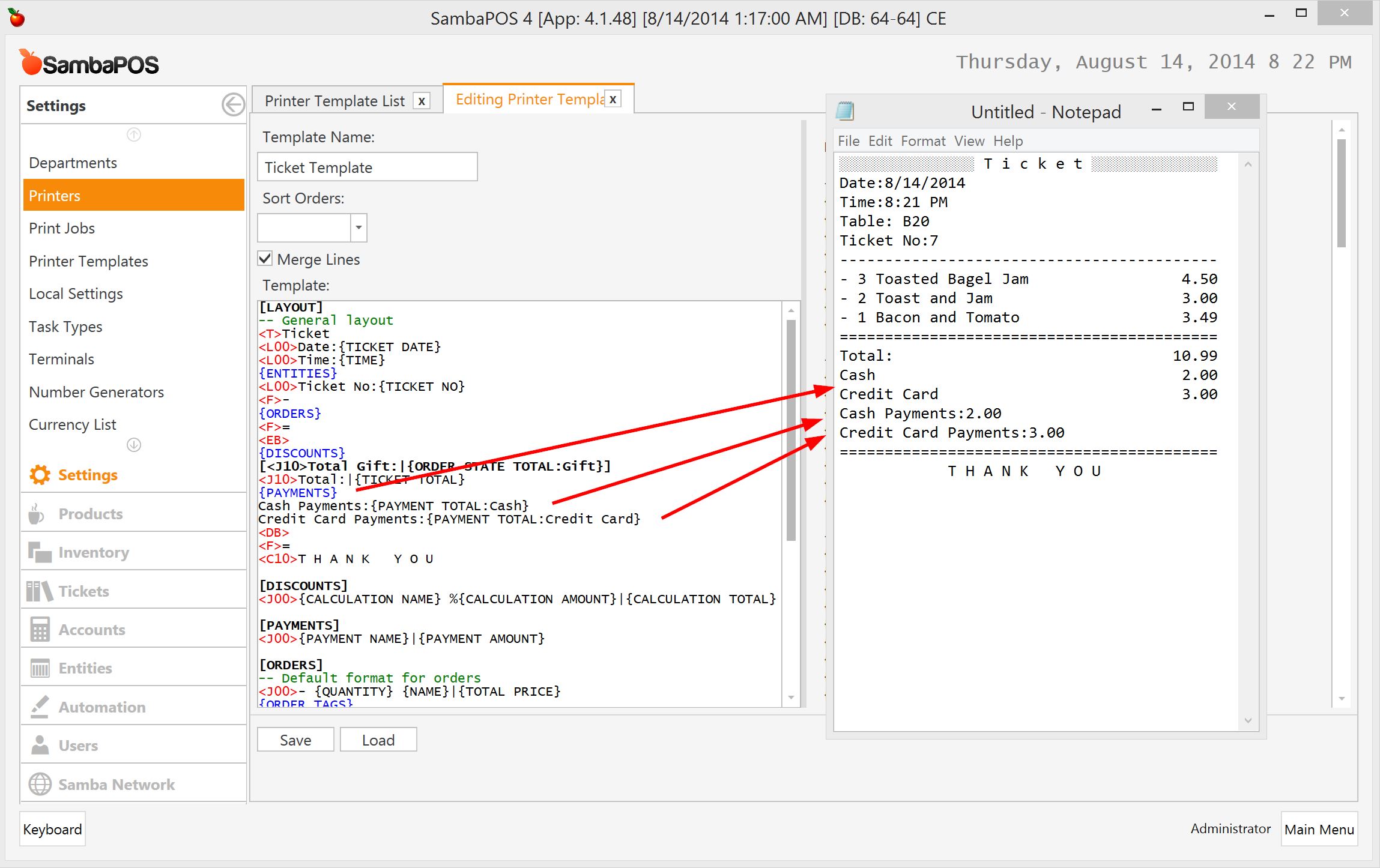Click the Samba Network globe icon
The image size is (1380, 868).
coord(40,784)
